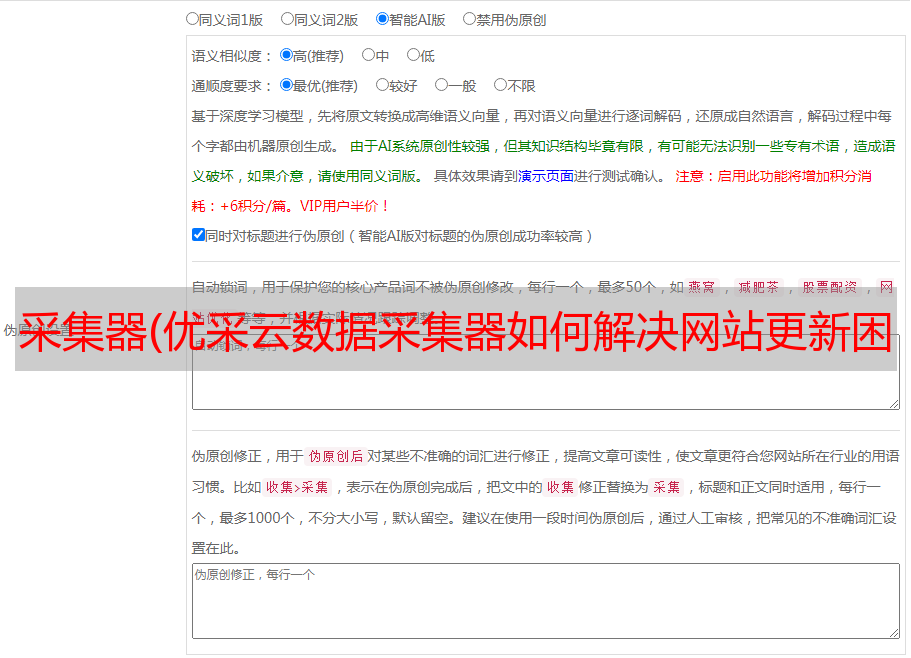Click the 减肥茶 example keyword tag
911x658 pixels.
[x=759, y=287]
